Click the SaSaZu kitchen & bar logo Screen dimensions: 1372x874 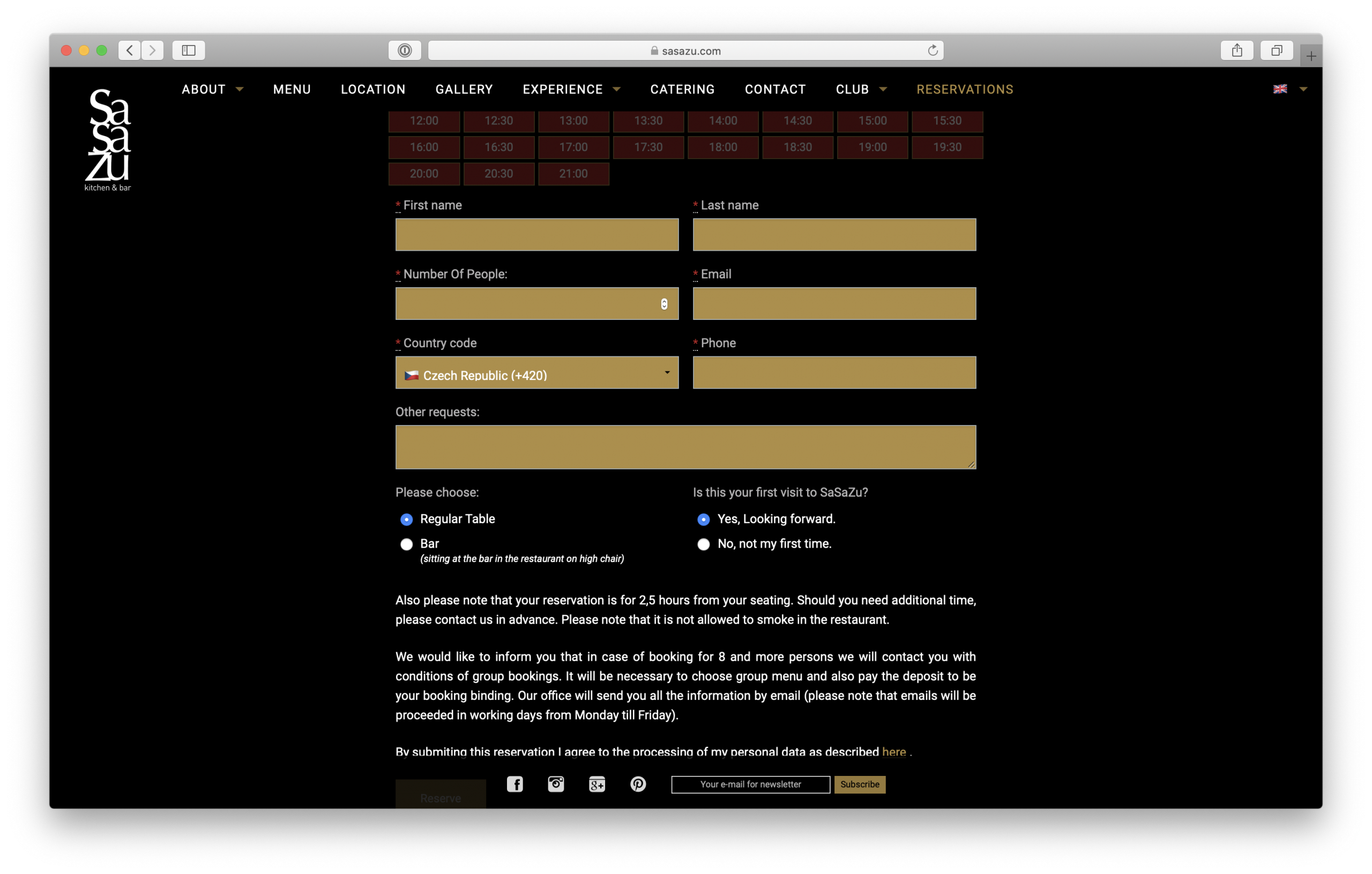(x=108, y=139)
